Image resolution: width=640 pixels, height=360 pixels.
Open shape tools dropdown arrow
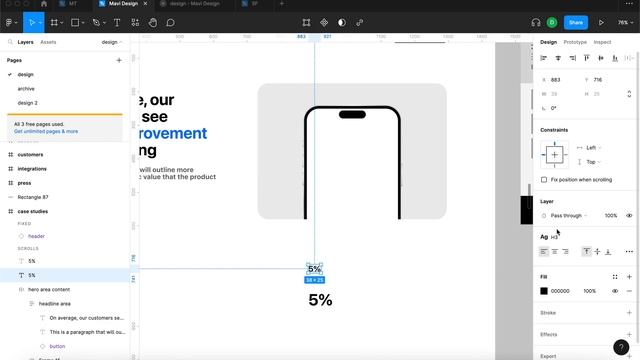click(x=83, y=23)
